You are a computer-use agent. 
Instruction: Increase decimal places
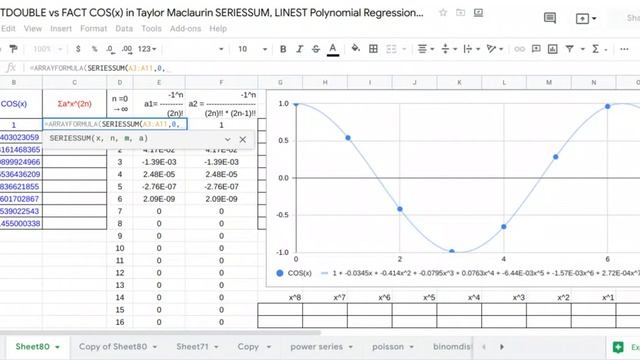click(x=127, y=49)
